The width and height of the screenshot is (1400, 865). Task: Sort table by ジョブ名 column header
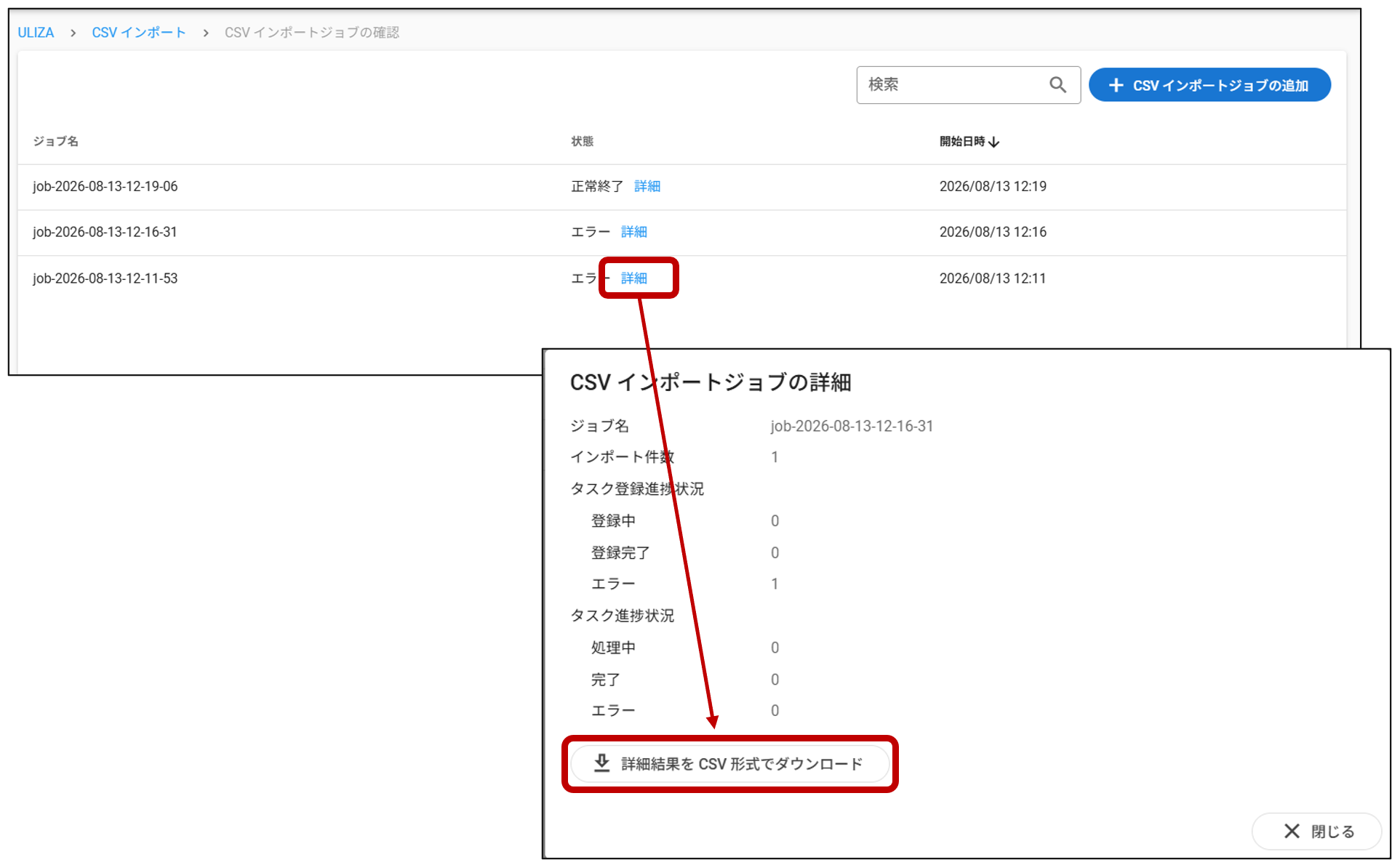pos(55,141)
